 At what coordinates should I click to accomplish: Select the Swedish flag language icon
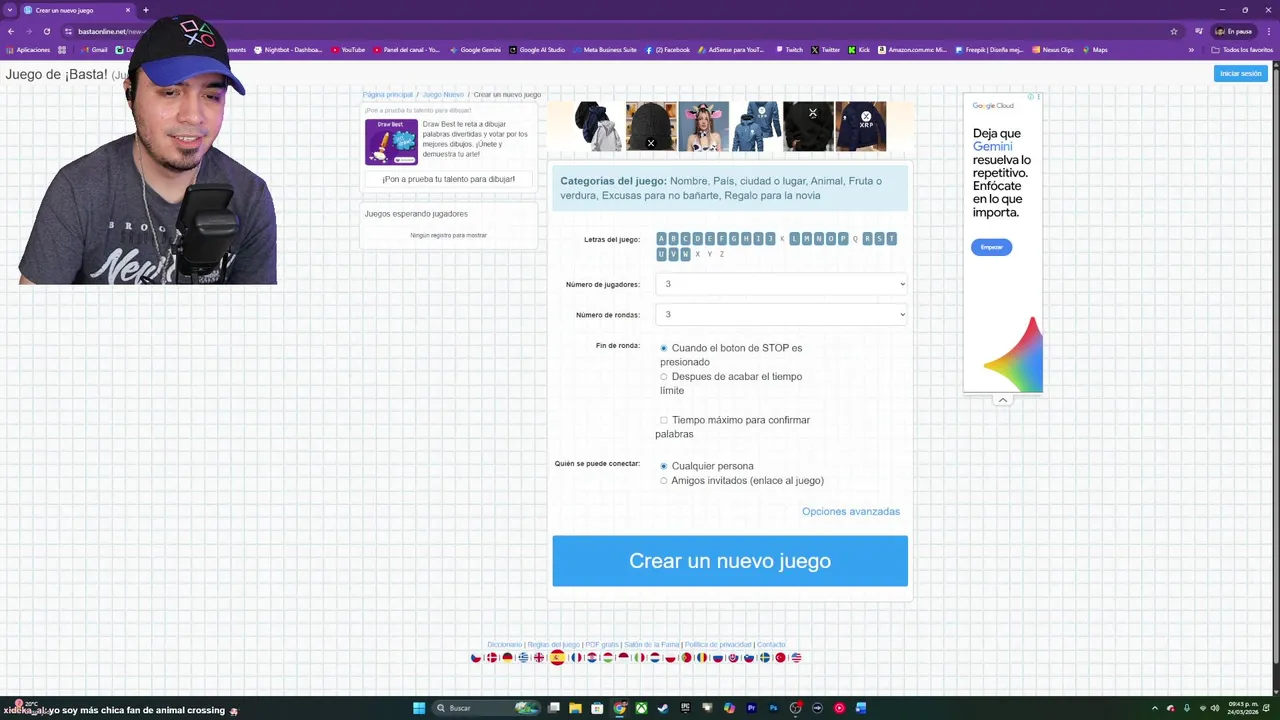pyautogui.click(x=765, y=658)
